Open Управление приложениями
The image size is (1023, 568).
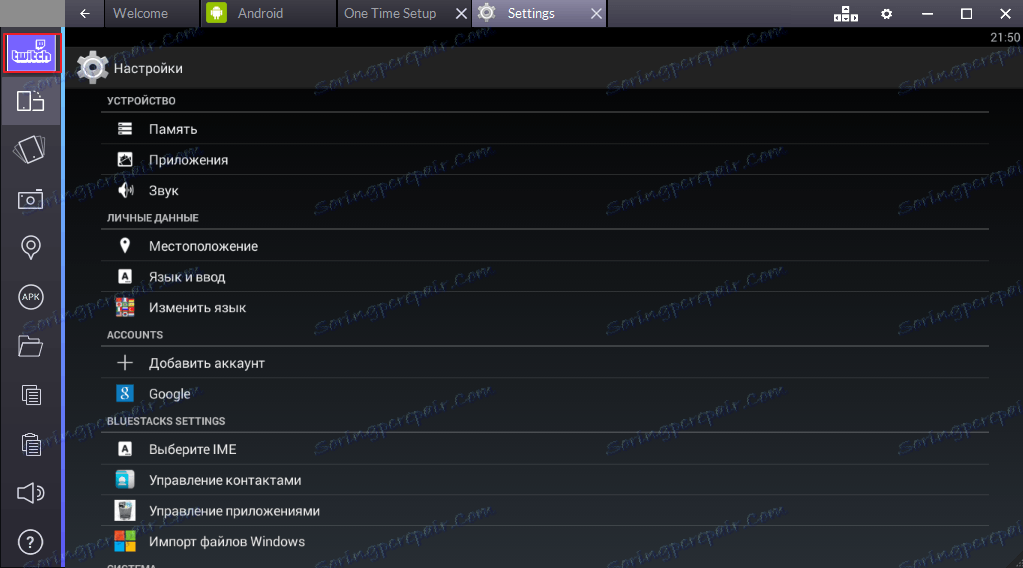point(545,510)
